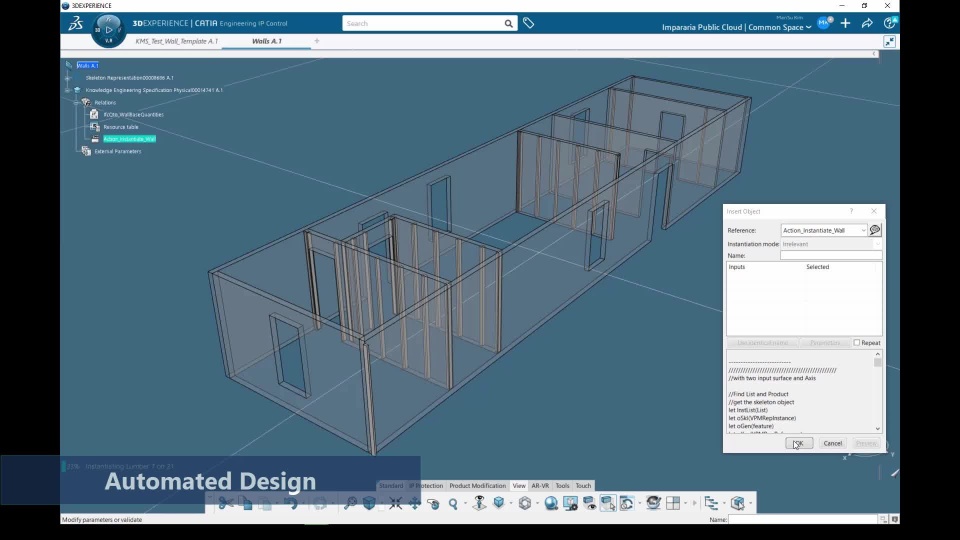Screen dimensions: 960x540
Task: Collapse the Knowledge Engineering Specification node
Action: pyautogui.click(x=67, y=90)
